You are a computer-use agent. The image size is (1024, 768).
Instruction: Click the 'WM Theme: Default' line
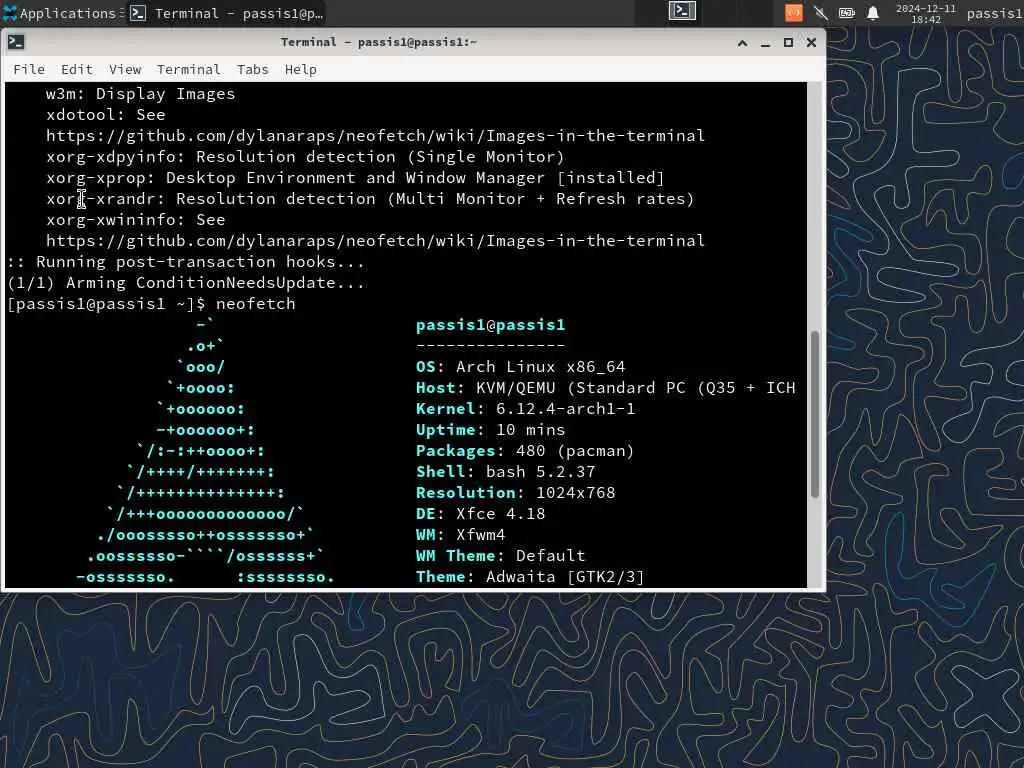pos(501,556)
